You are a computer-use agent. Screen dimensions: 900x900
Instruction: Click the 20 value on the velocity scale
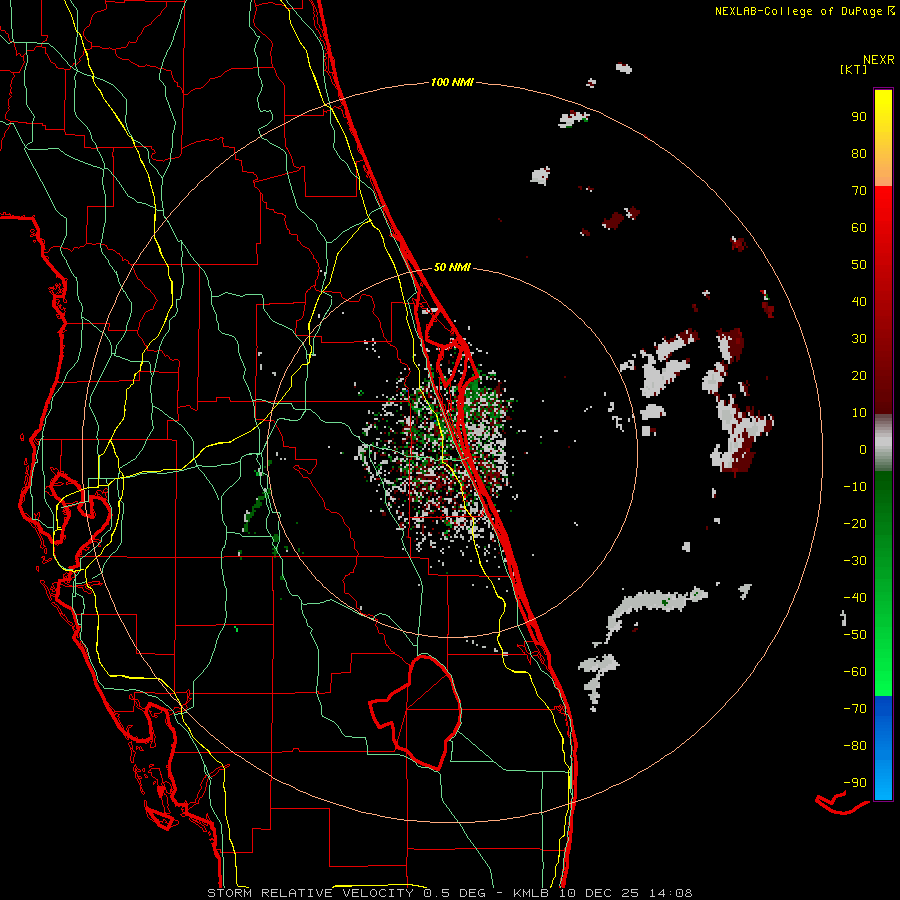859,375
